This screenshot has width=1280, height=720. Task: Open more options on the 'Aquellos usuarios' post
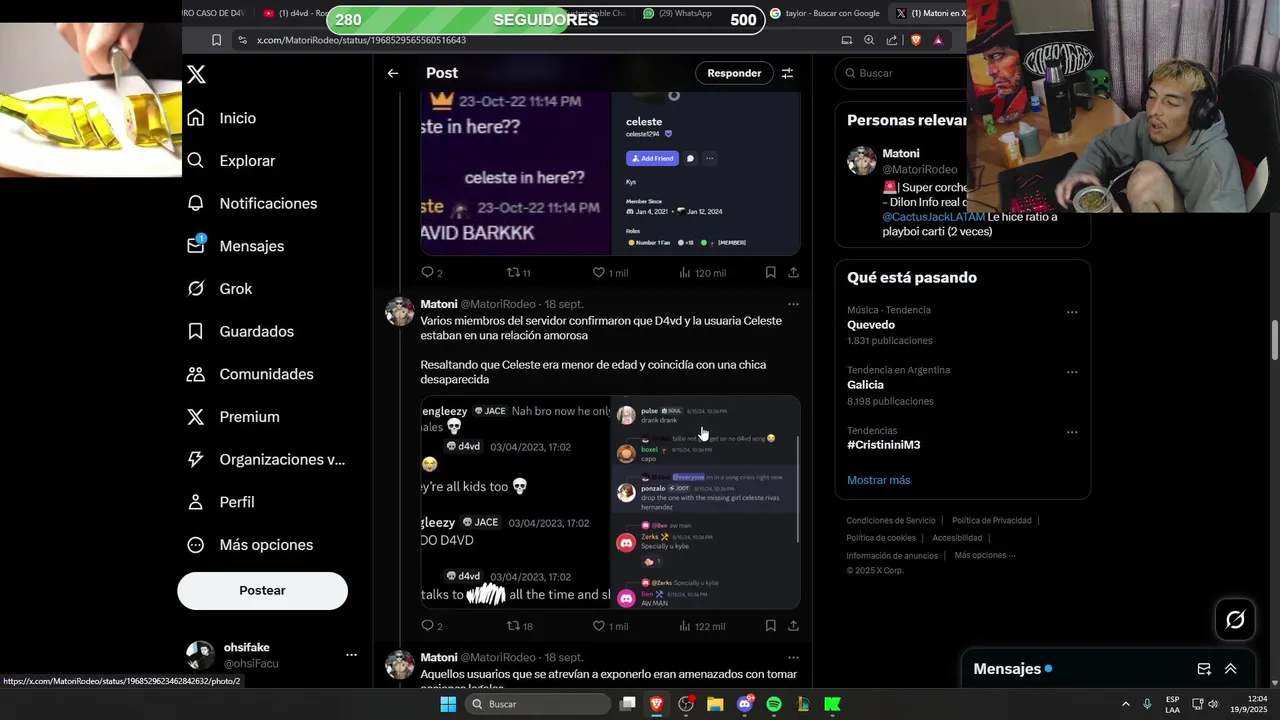[x=793, y=658]
